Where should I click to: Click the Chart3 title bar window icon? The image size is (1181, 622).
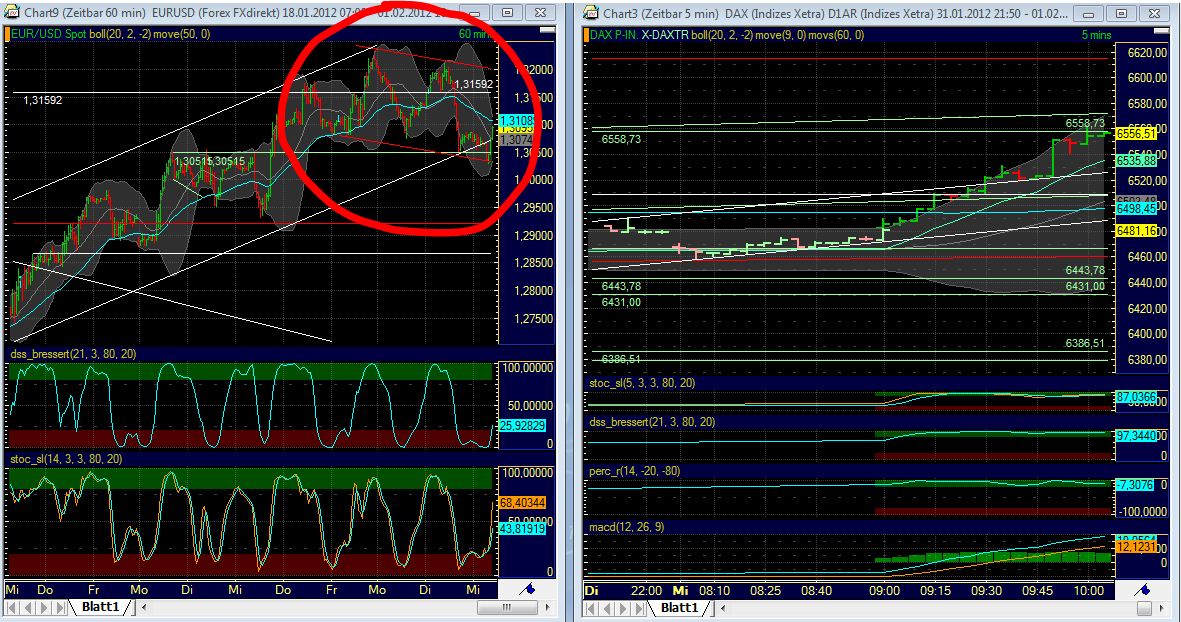590,13
